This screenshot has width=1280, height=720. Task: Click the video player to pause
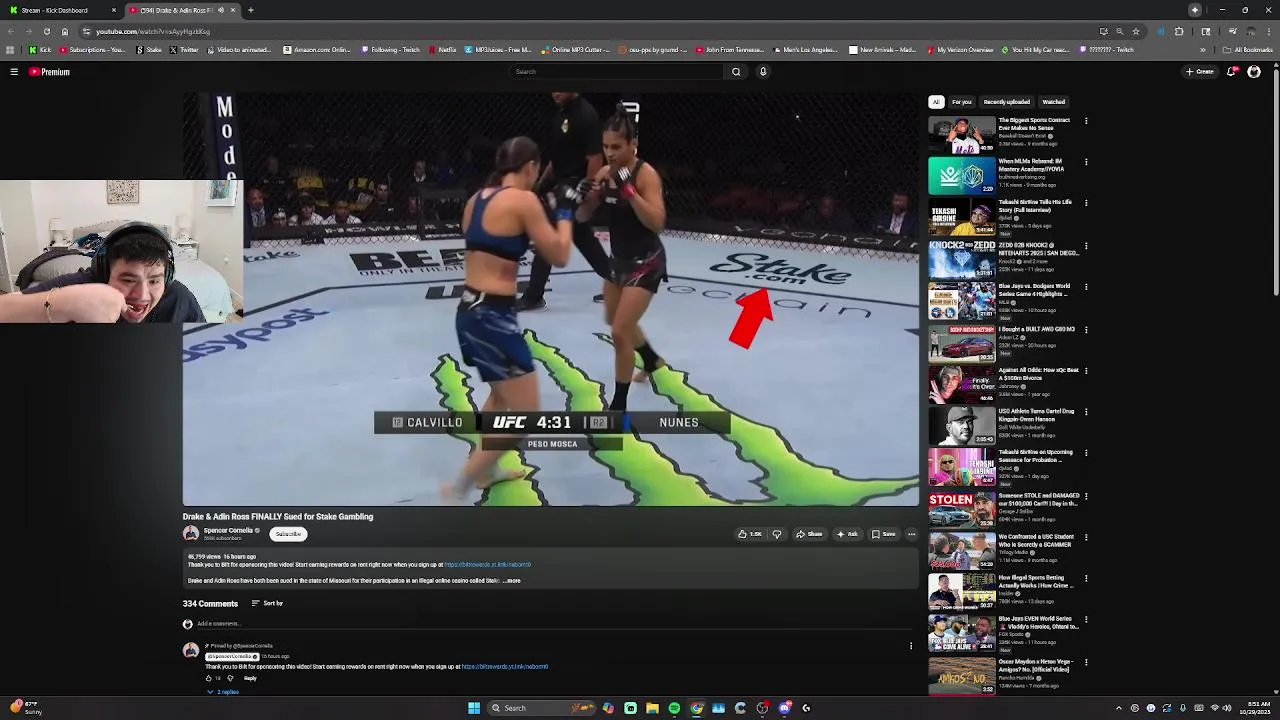tap(551, 300)
